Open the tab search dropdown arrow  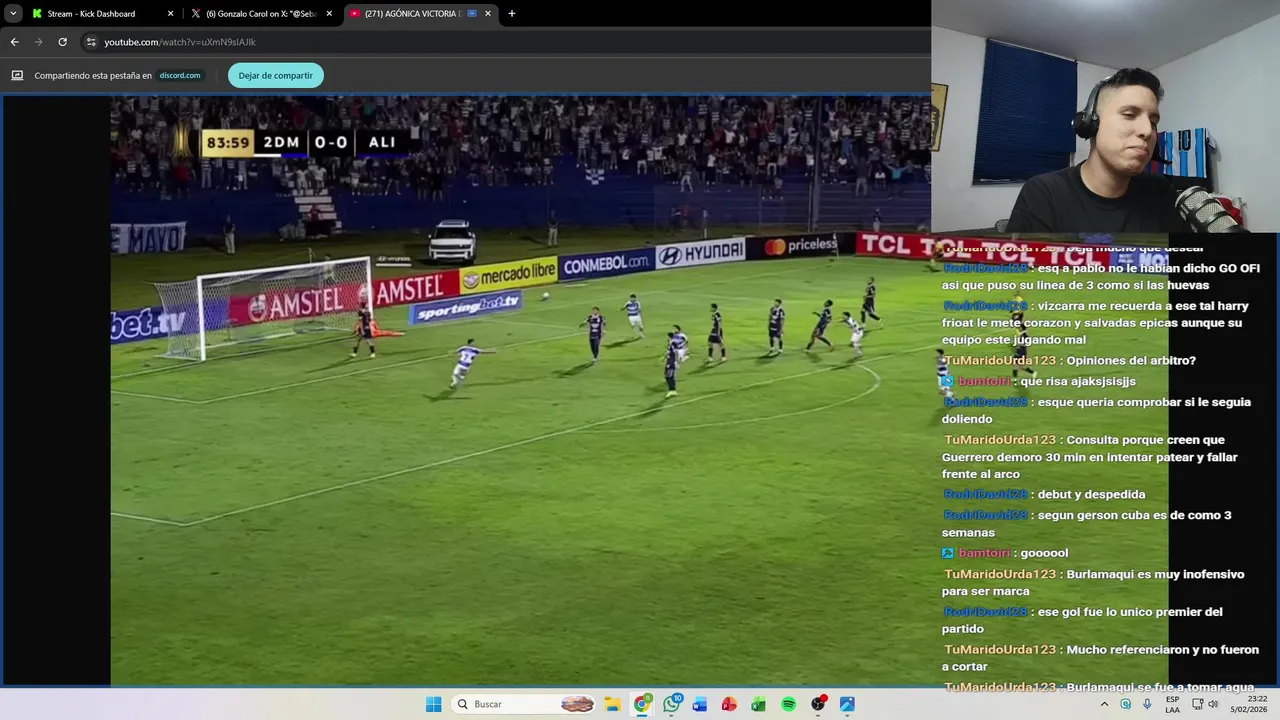coord(13,14)
